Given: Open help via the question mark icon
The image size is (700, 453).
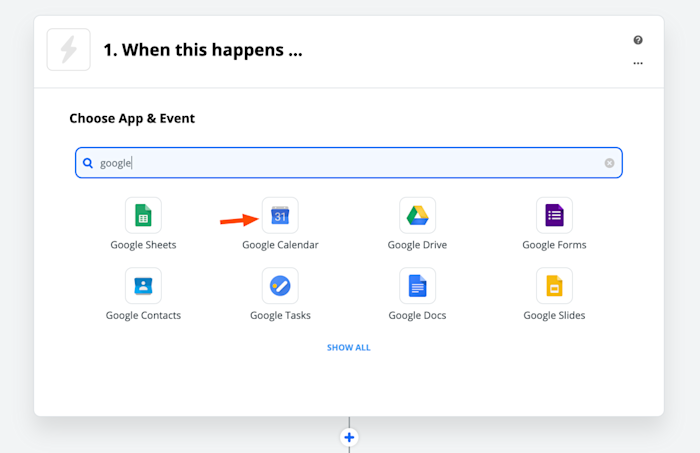Looking at the screenshot, I should click(x=638, y=40).
